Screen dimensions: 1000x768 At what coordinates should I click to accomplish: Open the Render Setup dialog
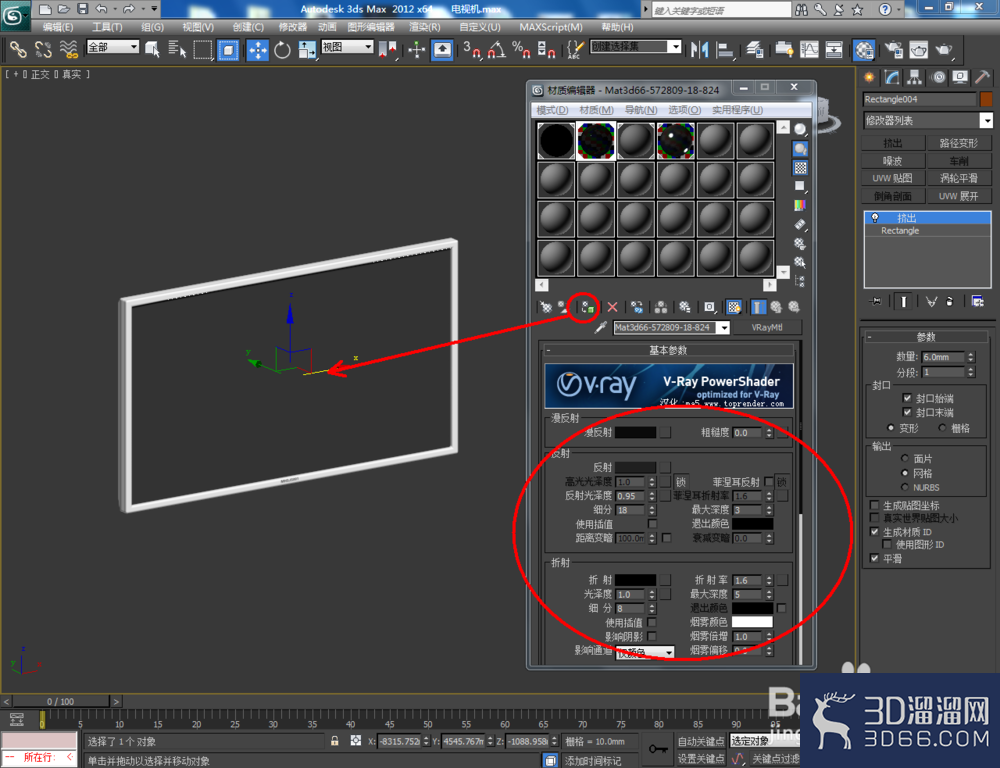[894, 50]
